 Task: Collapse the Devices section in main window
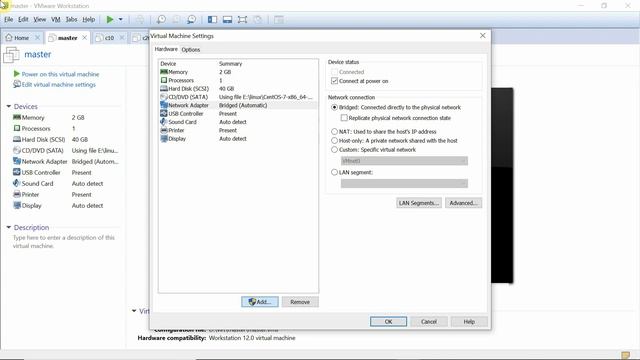(x=9, y=106)
